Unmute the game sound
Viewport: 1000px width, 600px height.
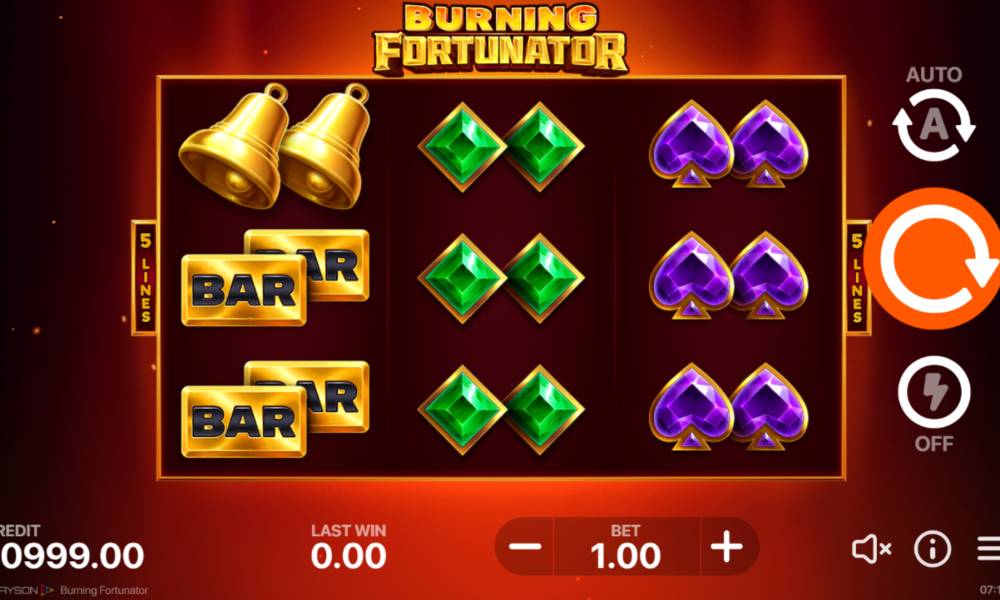pos(871,549)
